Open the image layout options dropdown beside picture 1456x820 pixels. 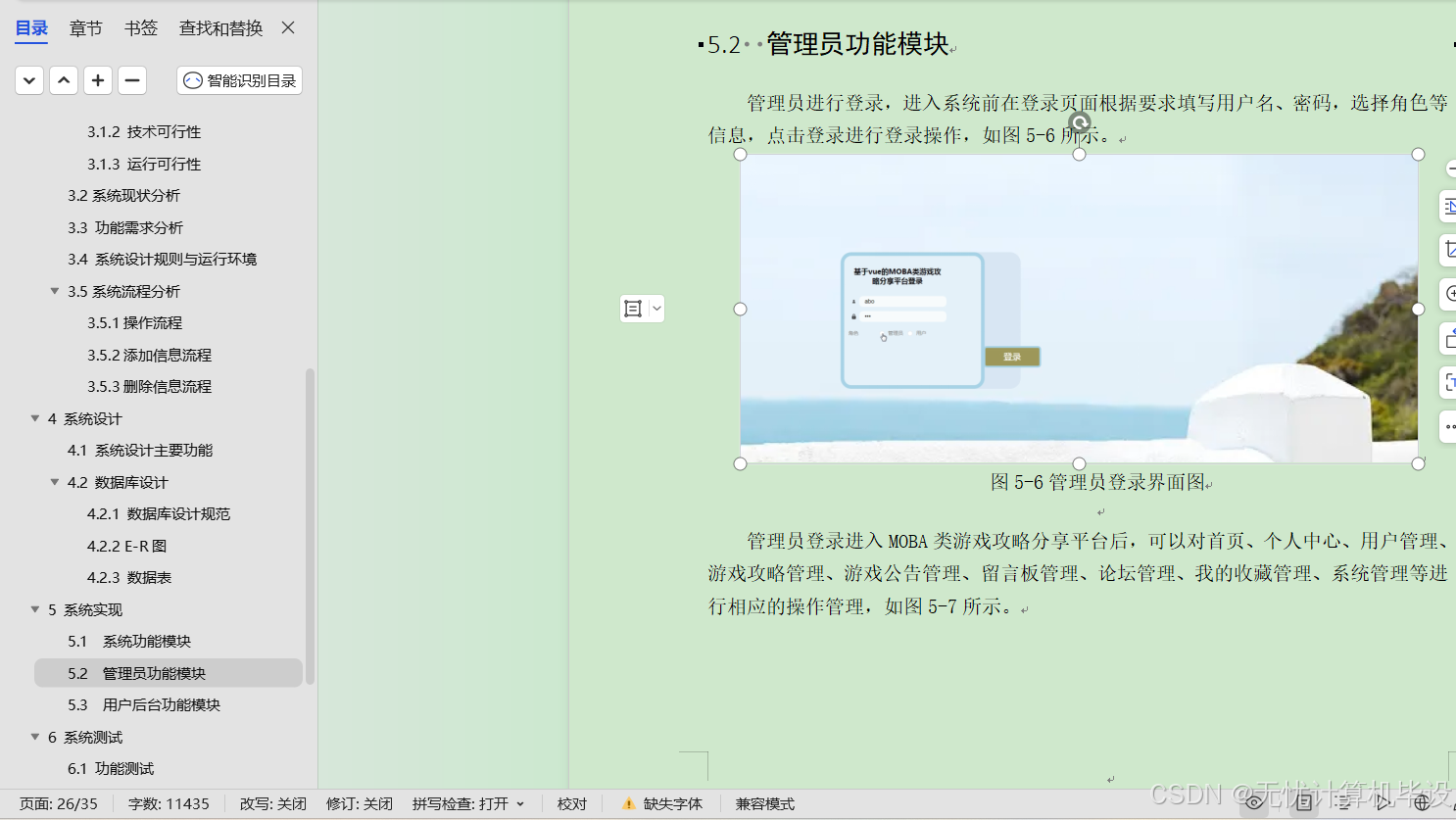655,309
